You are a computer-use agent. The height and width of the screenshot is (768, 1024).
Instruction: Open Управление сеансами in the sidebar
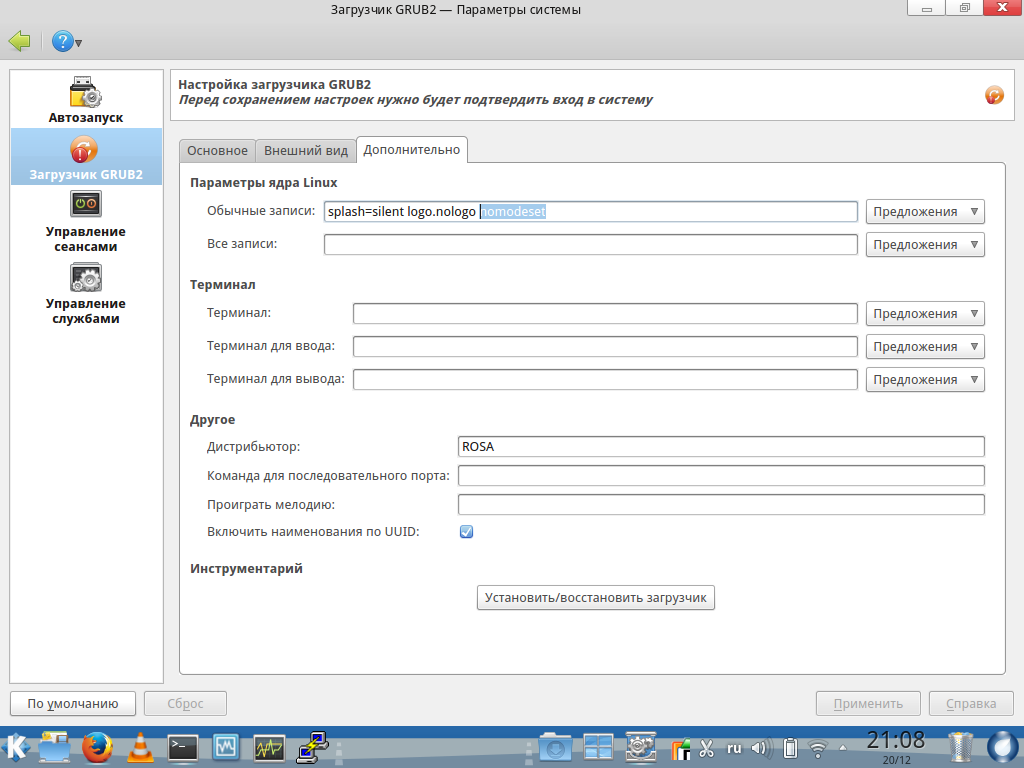(86, 221)
